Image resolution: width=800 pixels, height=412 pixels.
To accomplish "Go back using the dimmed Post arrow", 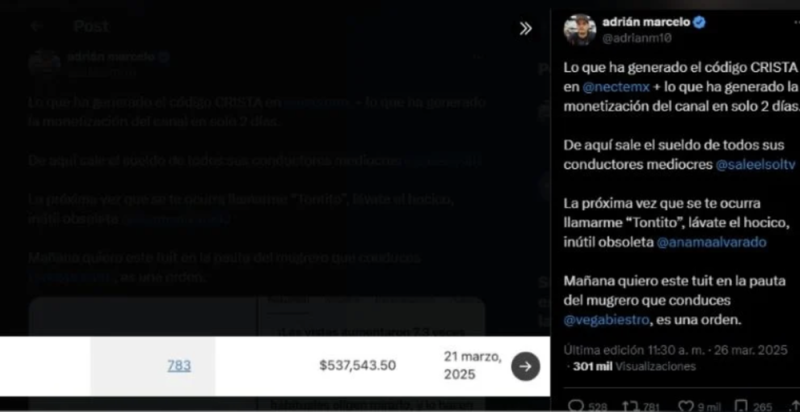I will click(x=36, y=27).
